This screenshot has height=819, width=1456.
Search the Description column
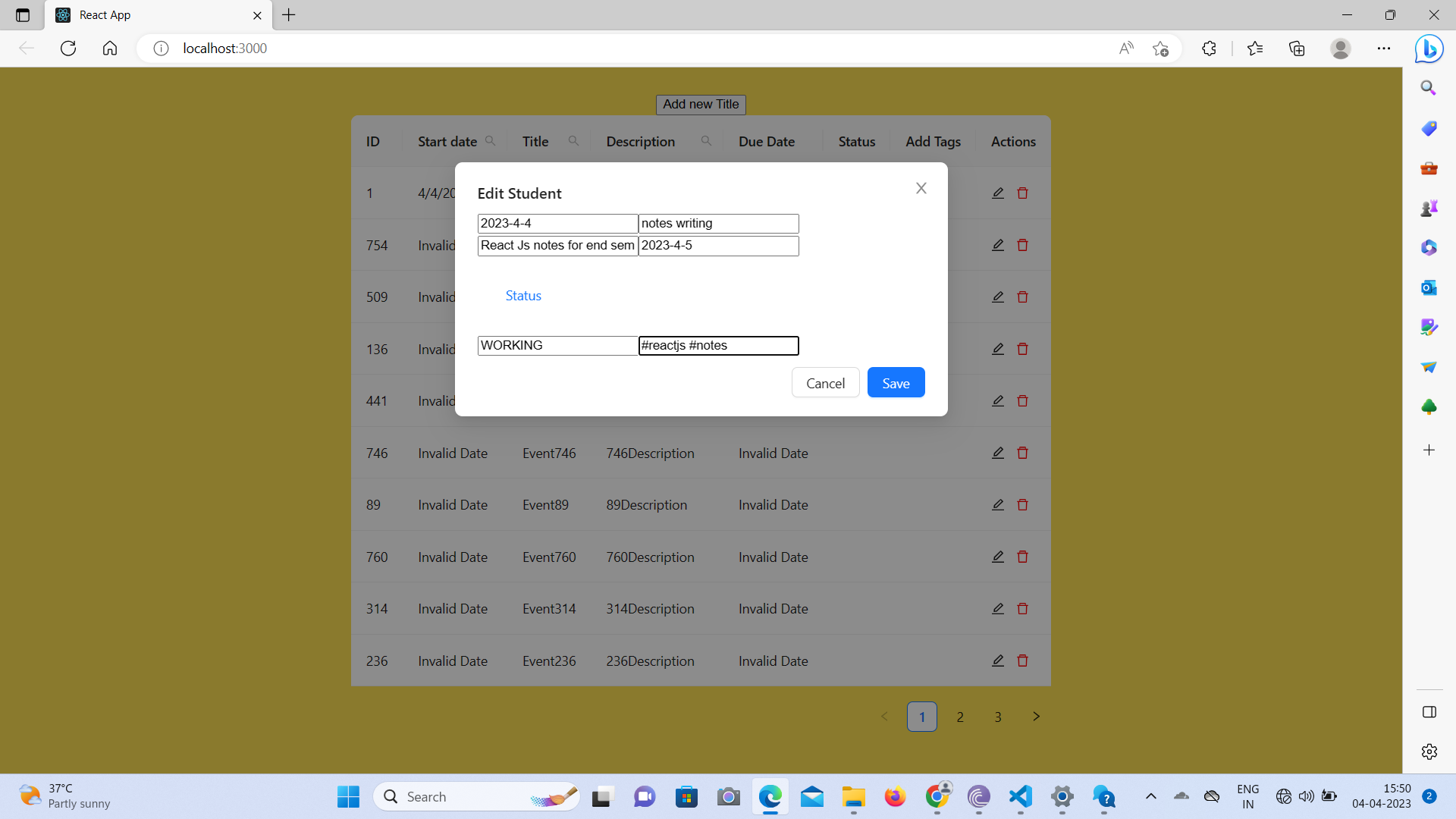(707, 140)
